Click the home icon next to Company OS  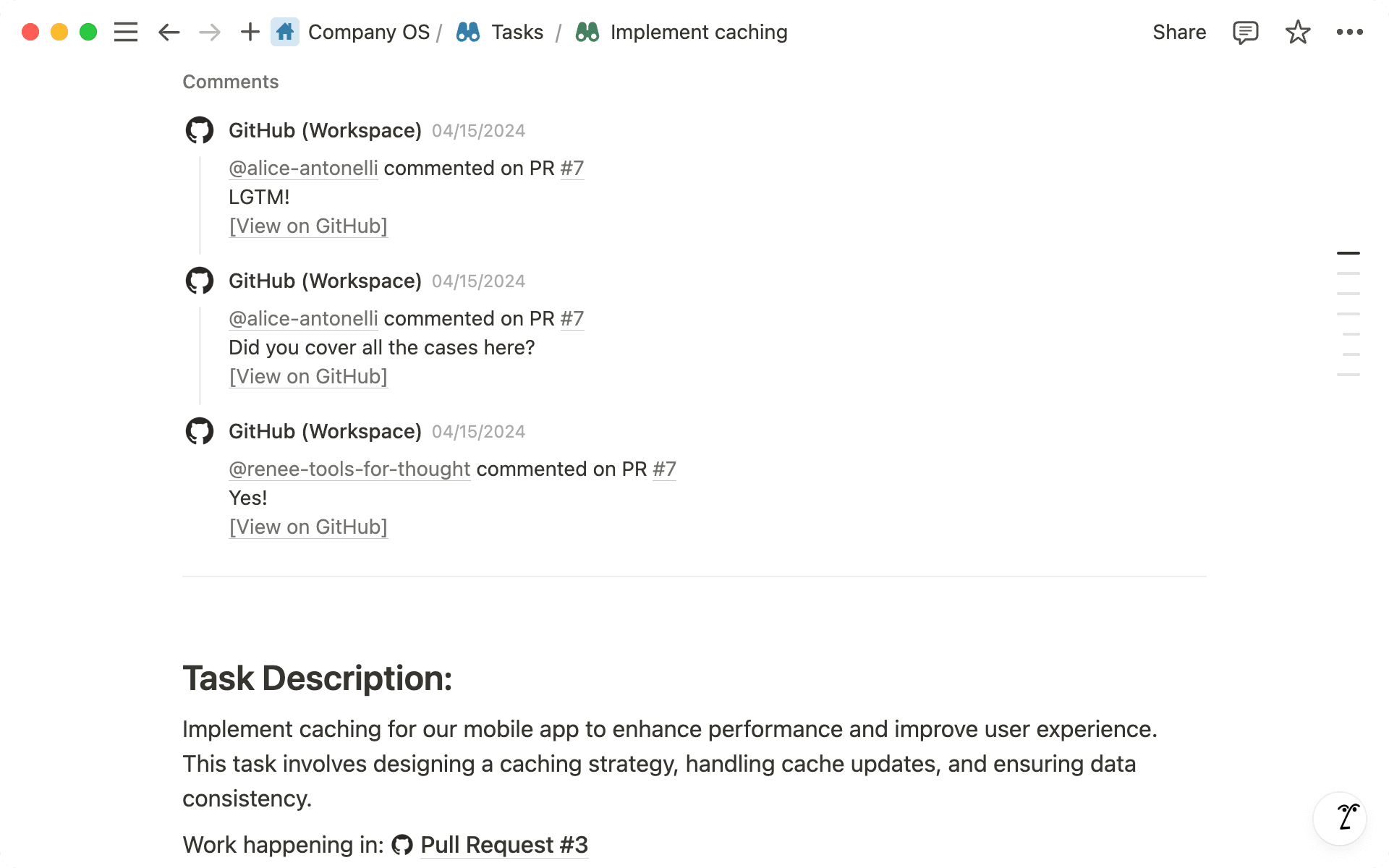(285, 32)
